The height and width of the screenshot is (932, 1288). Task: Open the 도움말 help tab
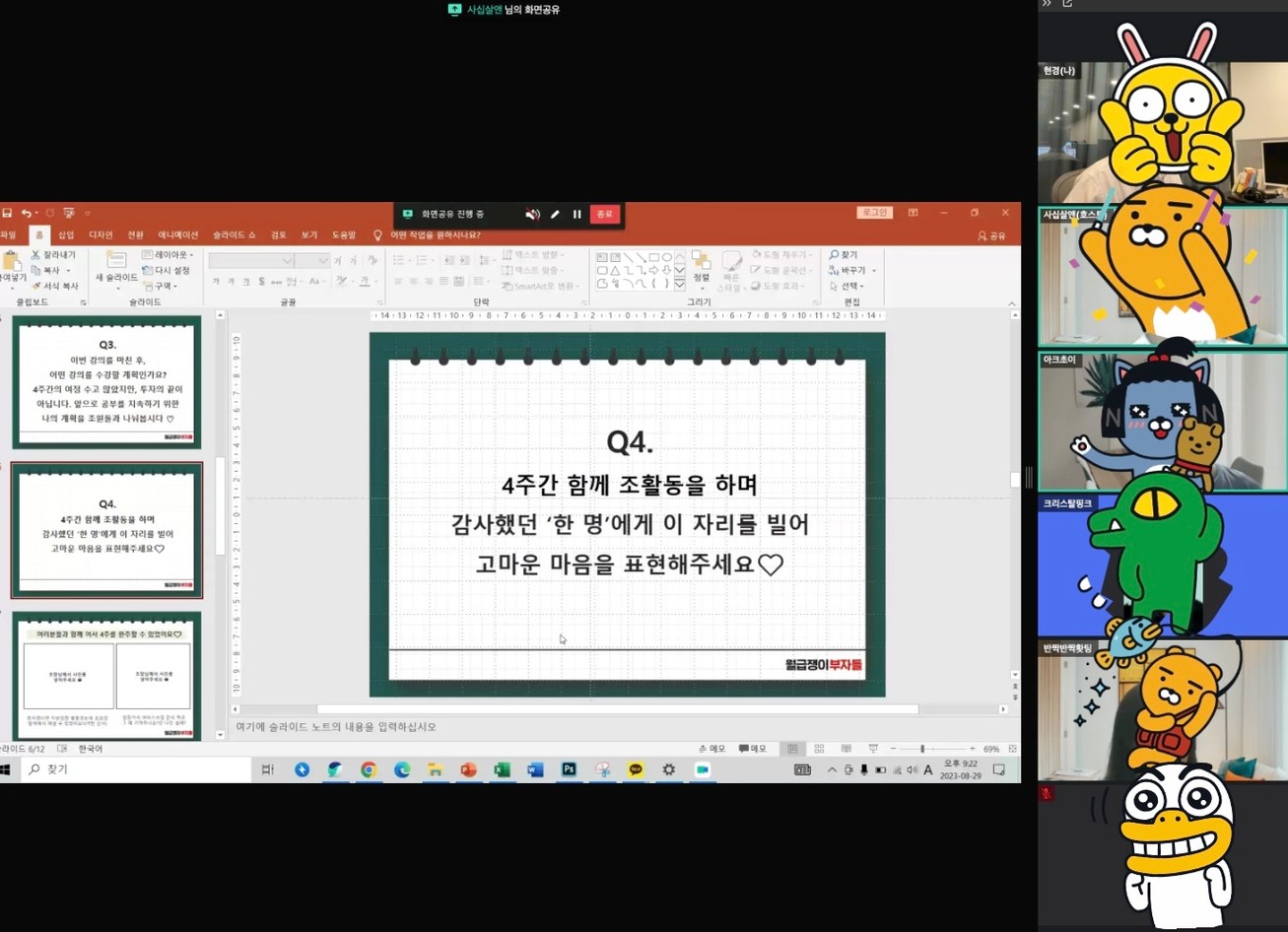pos(343,235)
